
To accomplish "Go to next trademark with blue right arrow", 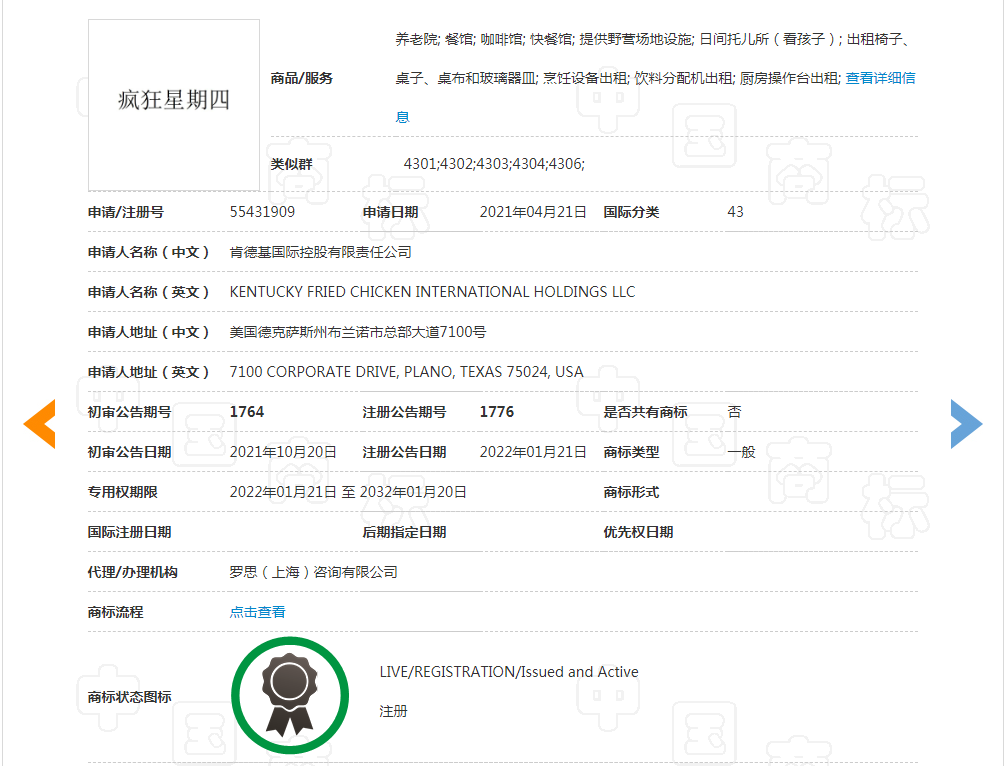I will click(966, 424).
